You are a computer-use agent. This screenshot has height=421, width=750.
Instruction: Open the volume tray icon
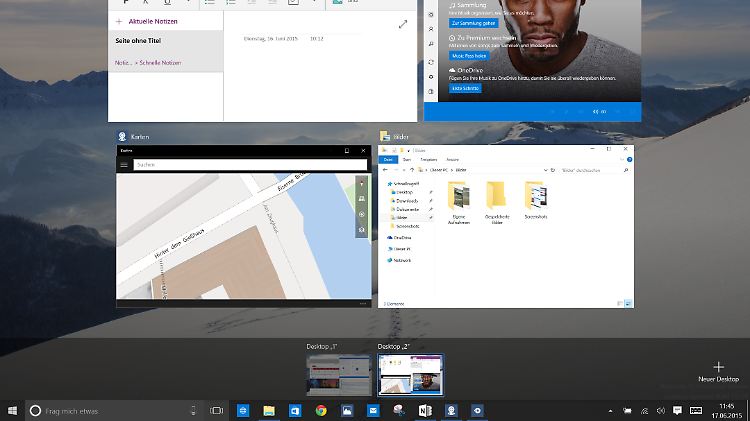[661, 411]
